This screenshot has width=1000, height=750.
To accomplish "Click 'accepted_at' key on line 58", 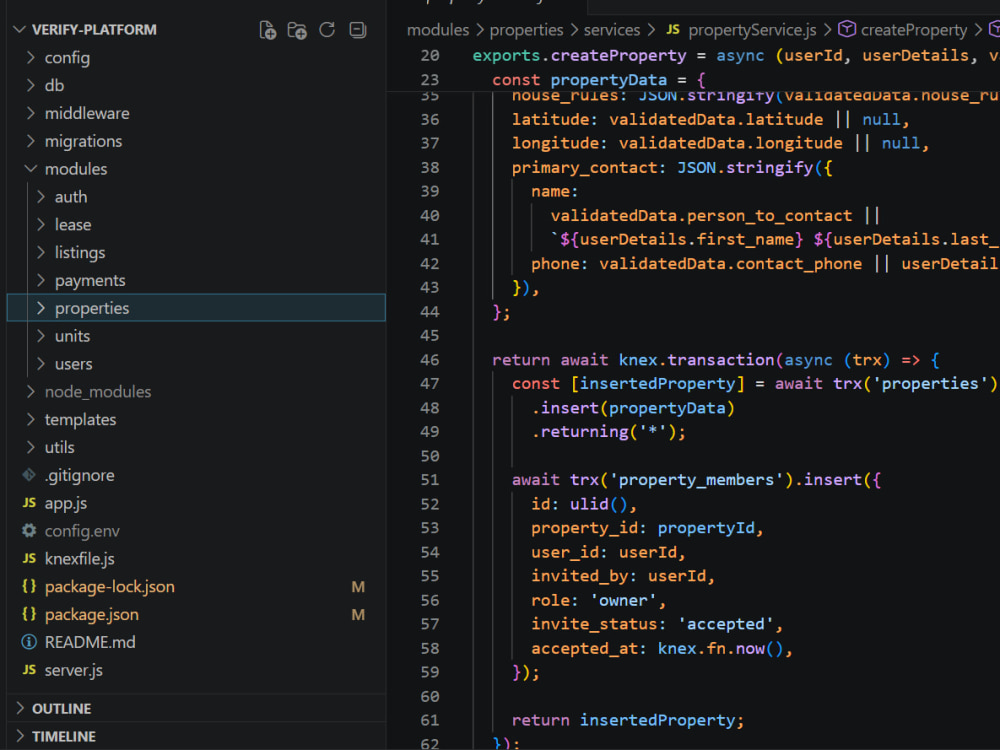I will pyautogui.click(x=584, y=648).
